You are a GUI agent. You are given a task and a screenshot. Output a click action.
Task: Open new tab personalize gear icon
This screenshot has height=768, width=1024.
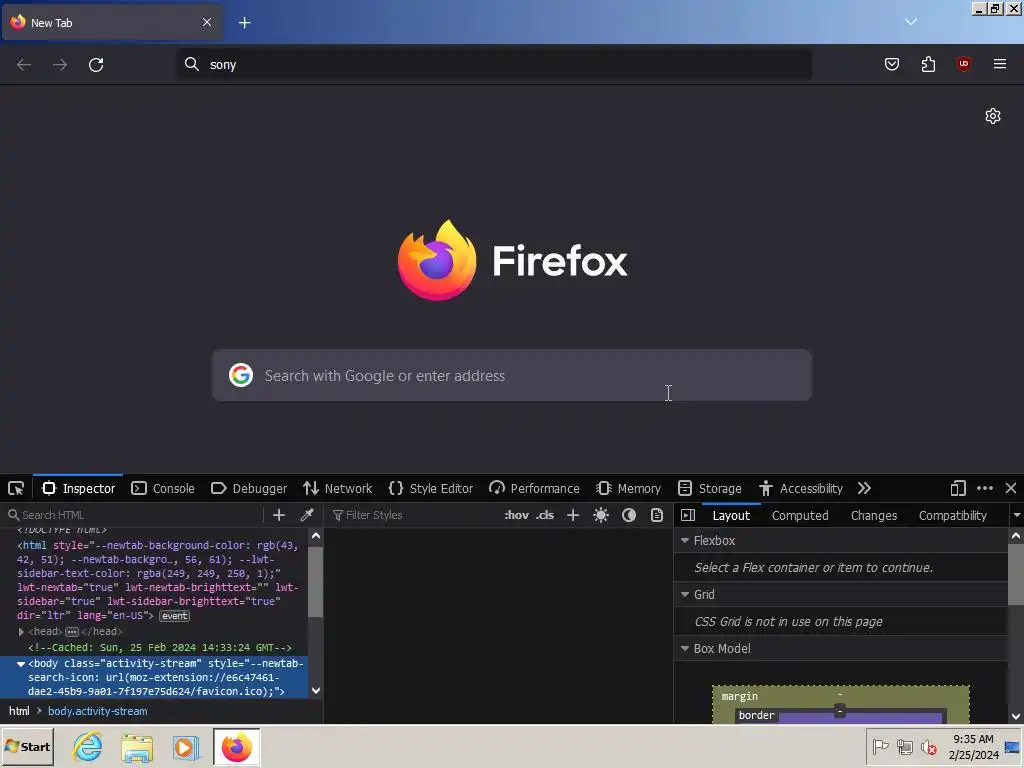pyautogui.click(x=993, y=116)
